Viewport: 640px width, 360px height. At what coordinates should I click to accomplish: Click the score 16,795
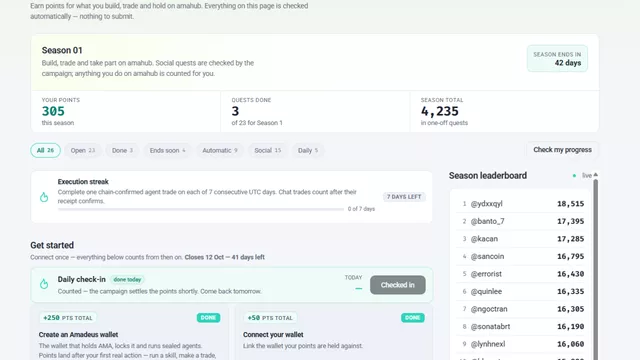[571, 256]
